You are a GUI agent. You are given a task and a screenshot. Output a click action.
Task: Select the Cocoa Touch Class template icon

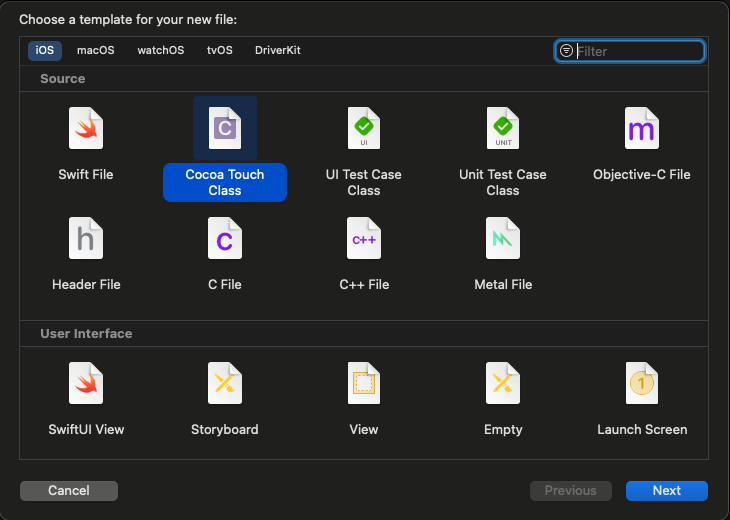[225, 128]
